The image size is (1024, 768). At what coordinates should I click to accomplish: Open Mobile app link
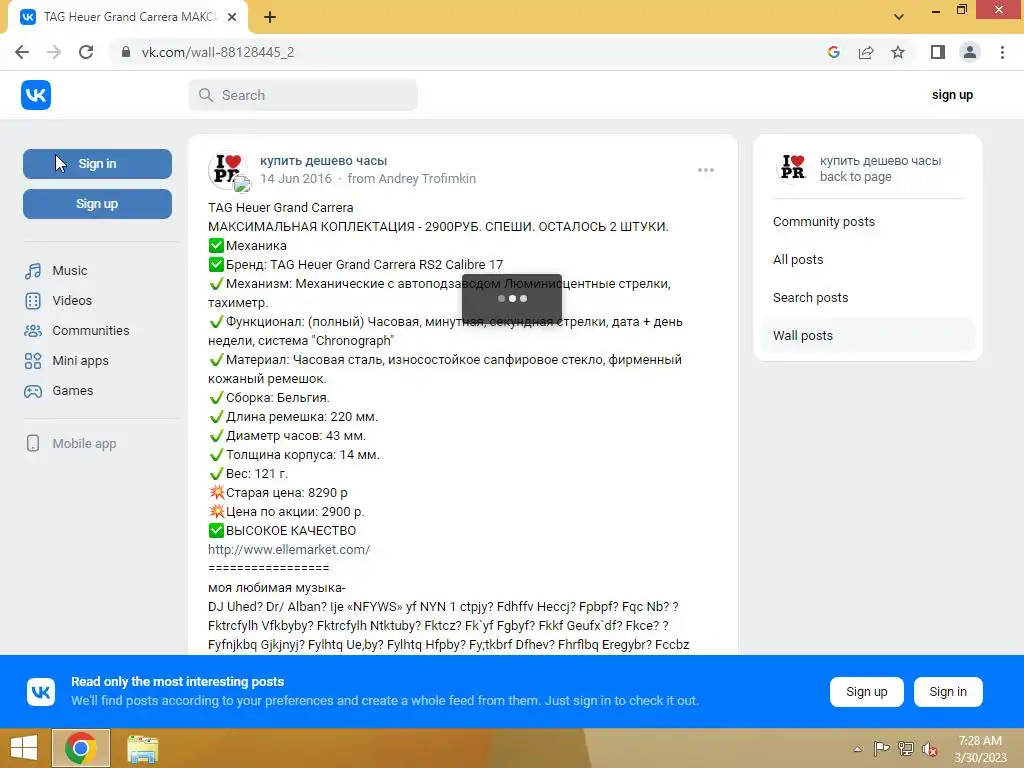[x=84, y=443]
